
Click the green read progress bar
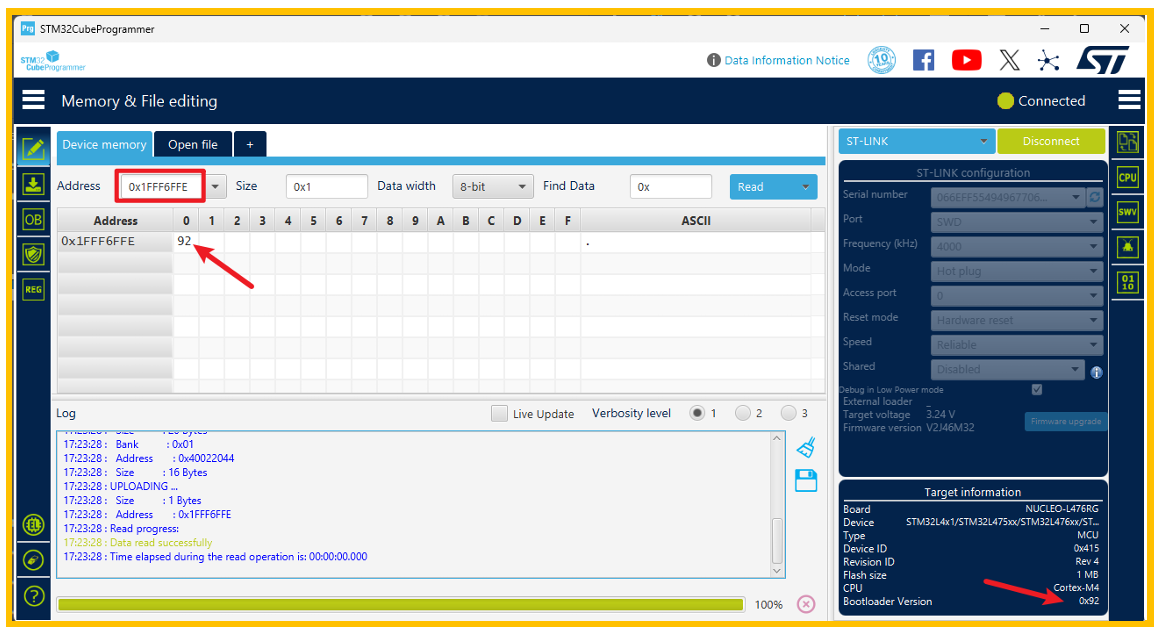(400, 604)
